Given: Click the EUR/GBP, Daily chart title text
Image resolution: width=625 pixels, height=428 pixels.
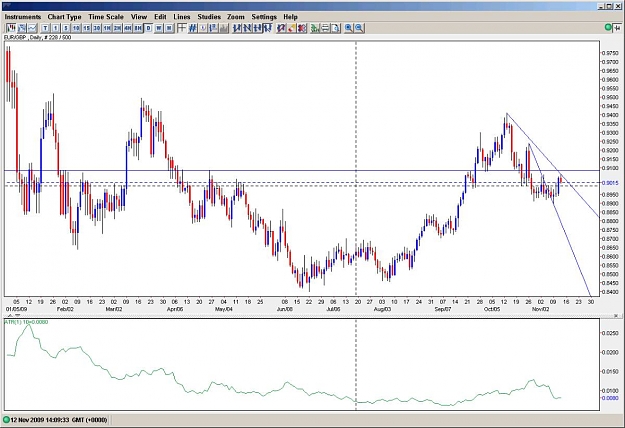Looking at the screenshot, I should pyautogui.click(x=37, y=37).
